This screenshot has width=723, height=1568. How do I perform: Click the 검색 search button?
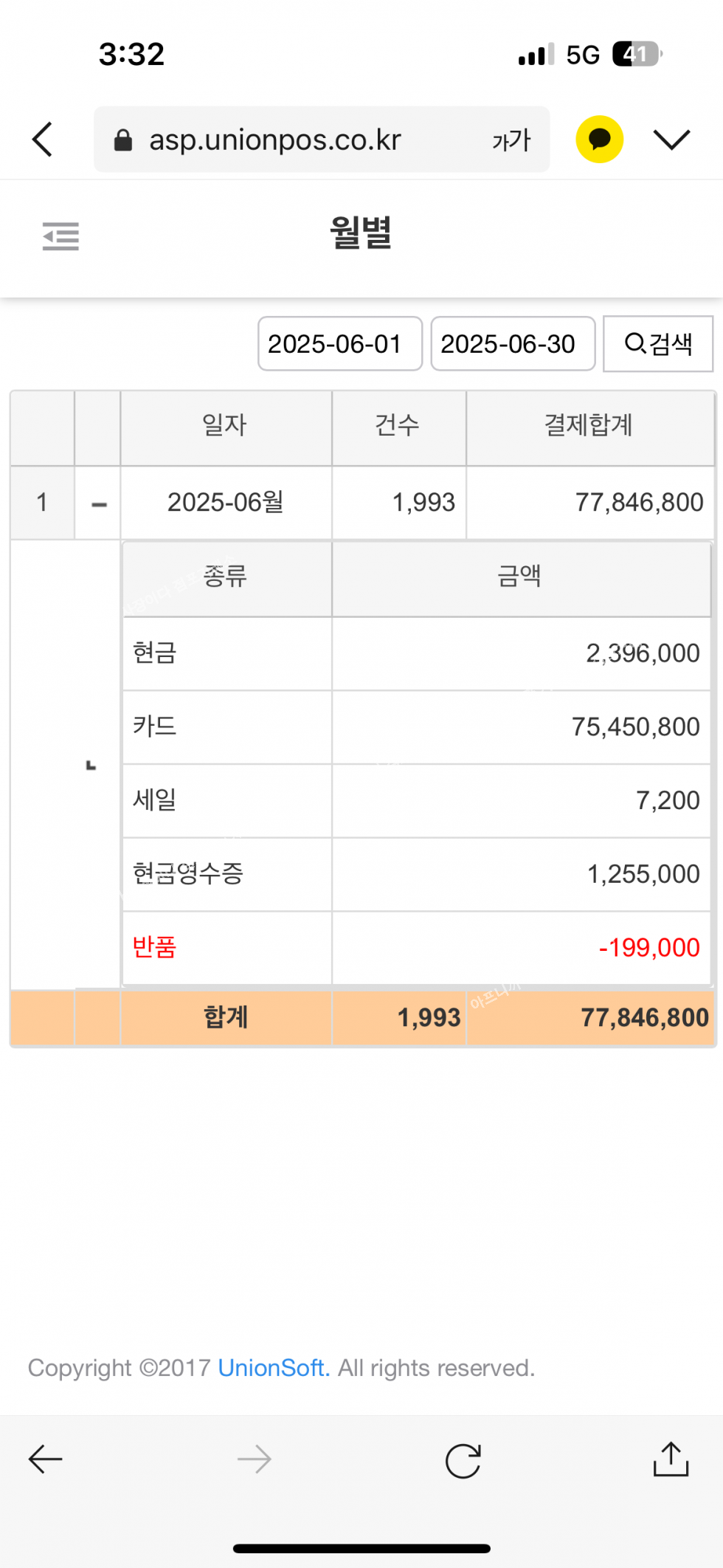point(658,344)
